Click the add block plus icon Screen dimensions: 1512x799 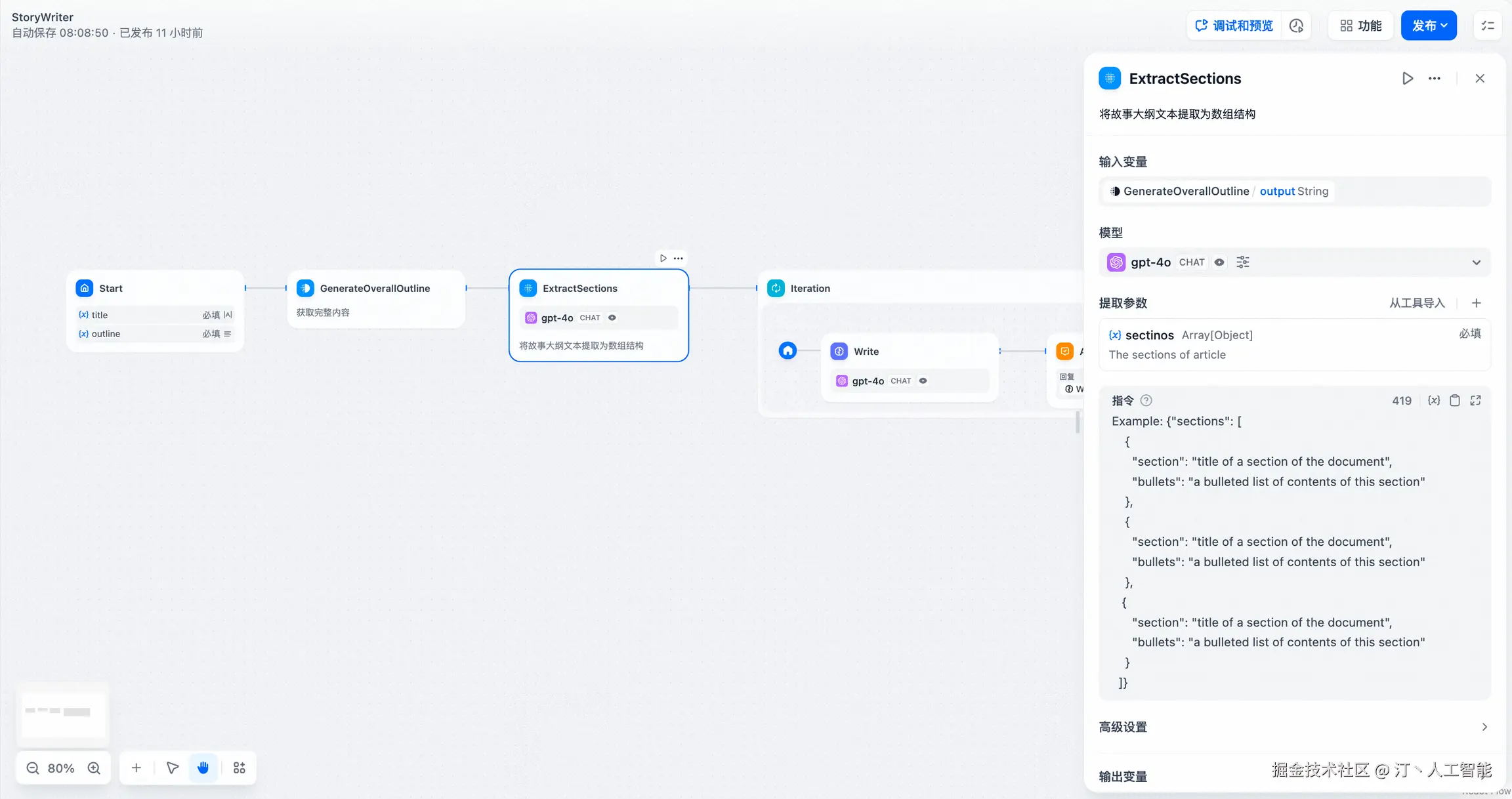coord(136,768)
